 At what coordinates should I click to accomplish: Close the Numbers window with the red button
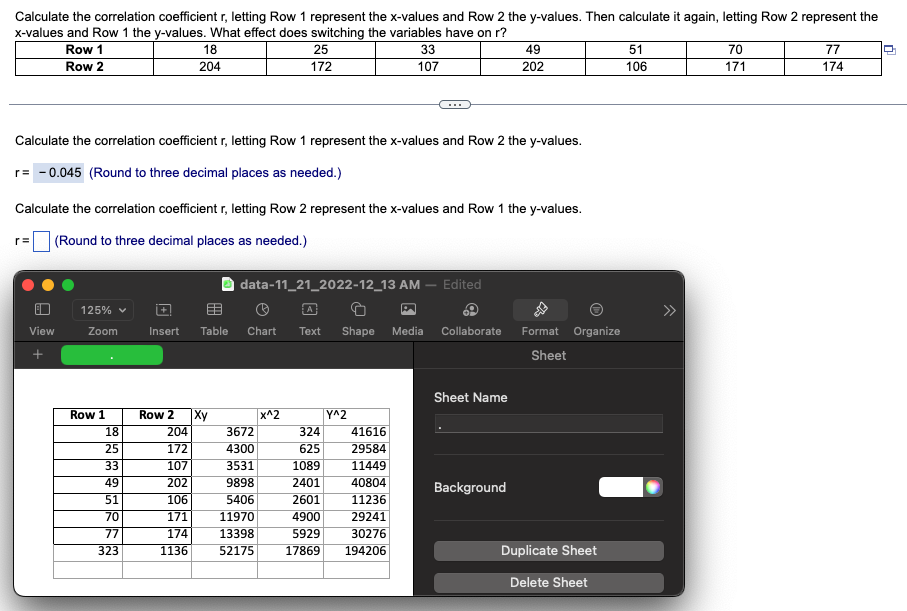(28, 285)
